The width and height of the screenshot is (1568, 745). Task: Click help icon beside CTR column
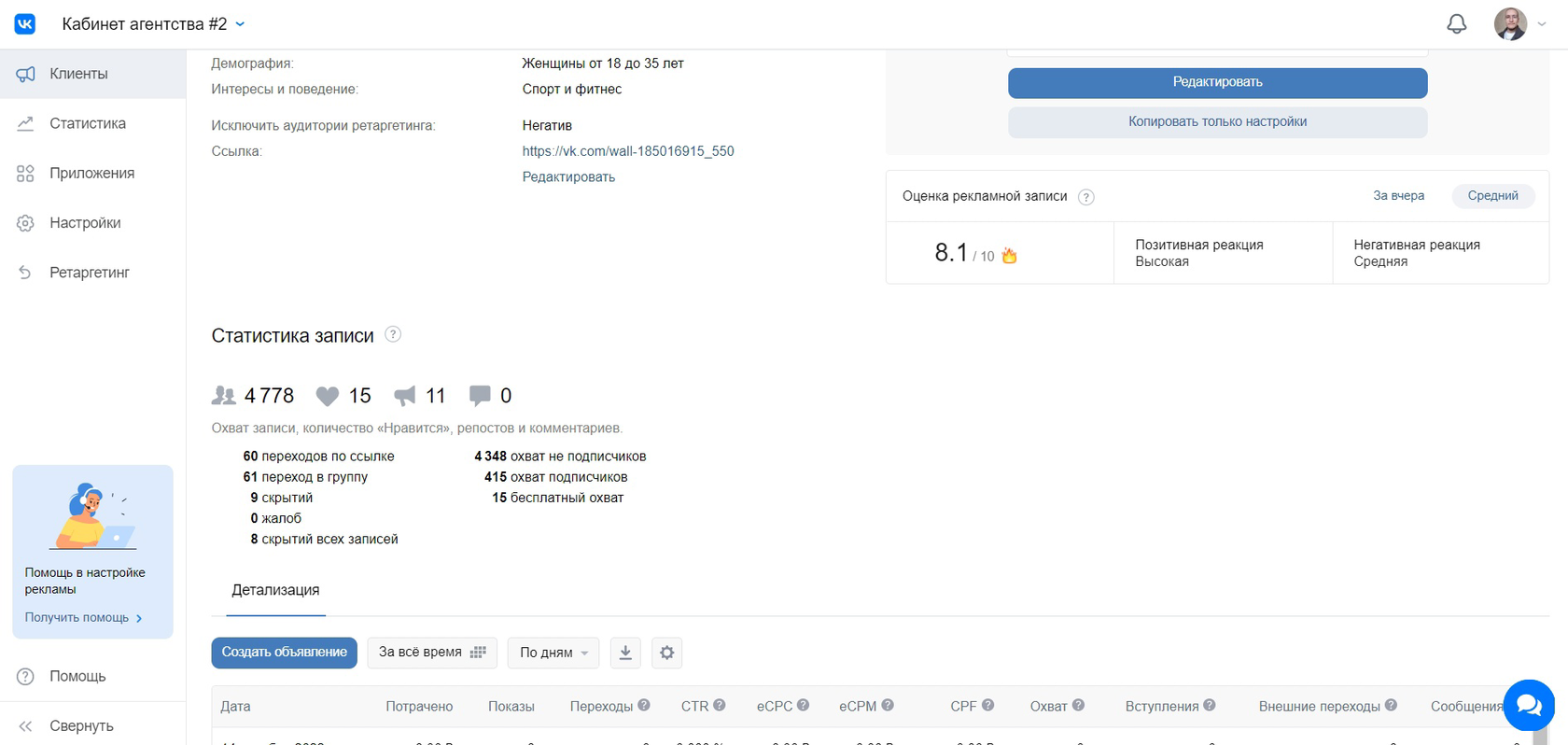pyautogui.click(x=720, y=706)
